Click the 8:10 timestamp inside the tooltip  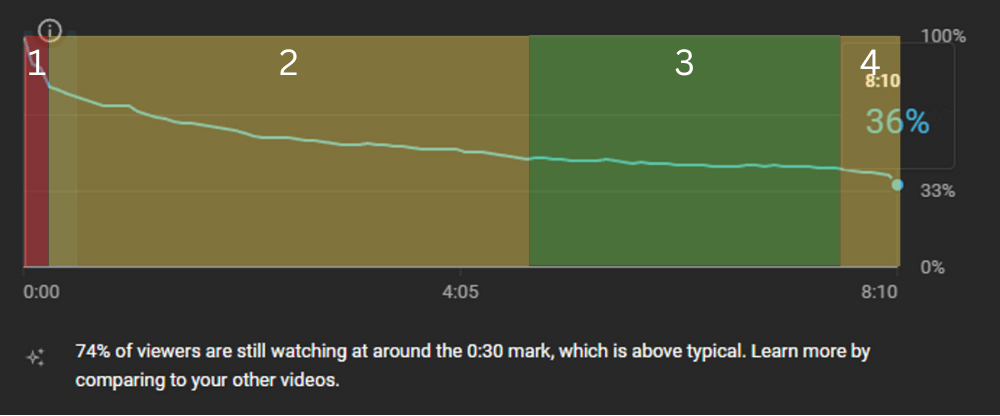[x=882, y=81]
